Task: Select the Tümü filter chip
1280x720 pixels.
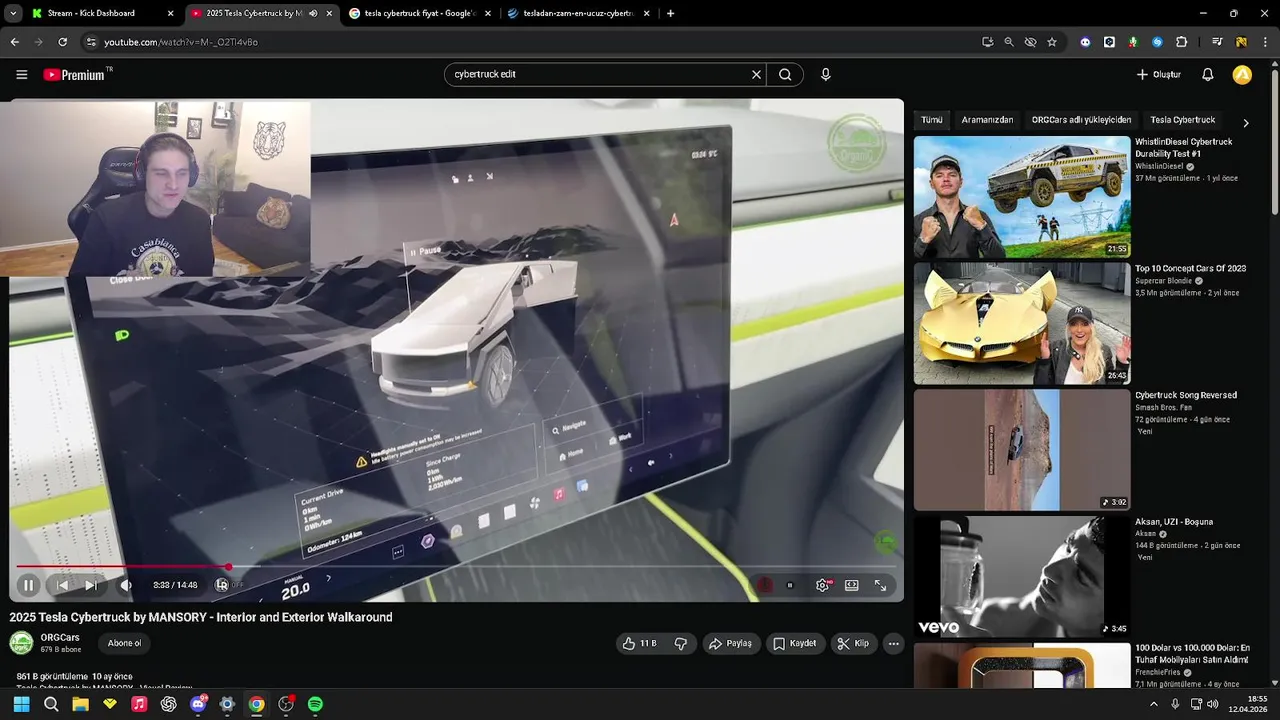Action: pyautogui.click(x=932, y=120)
